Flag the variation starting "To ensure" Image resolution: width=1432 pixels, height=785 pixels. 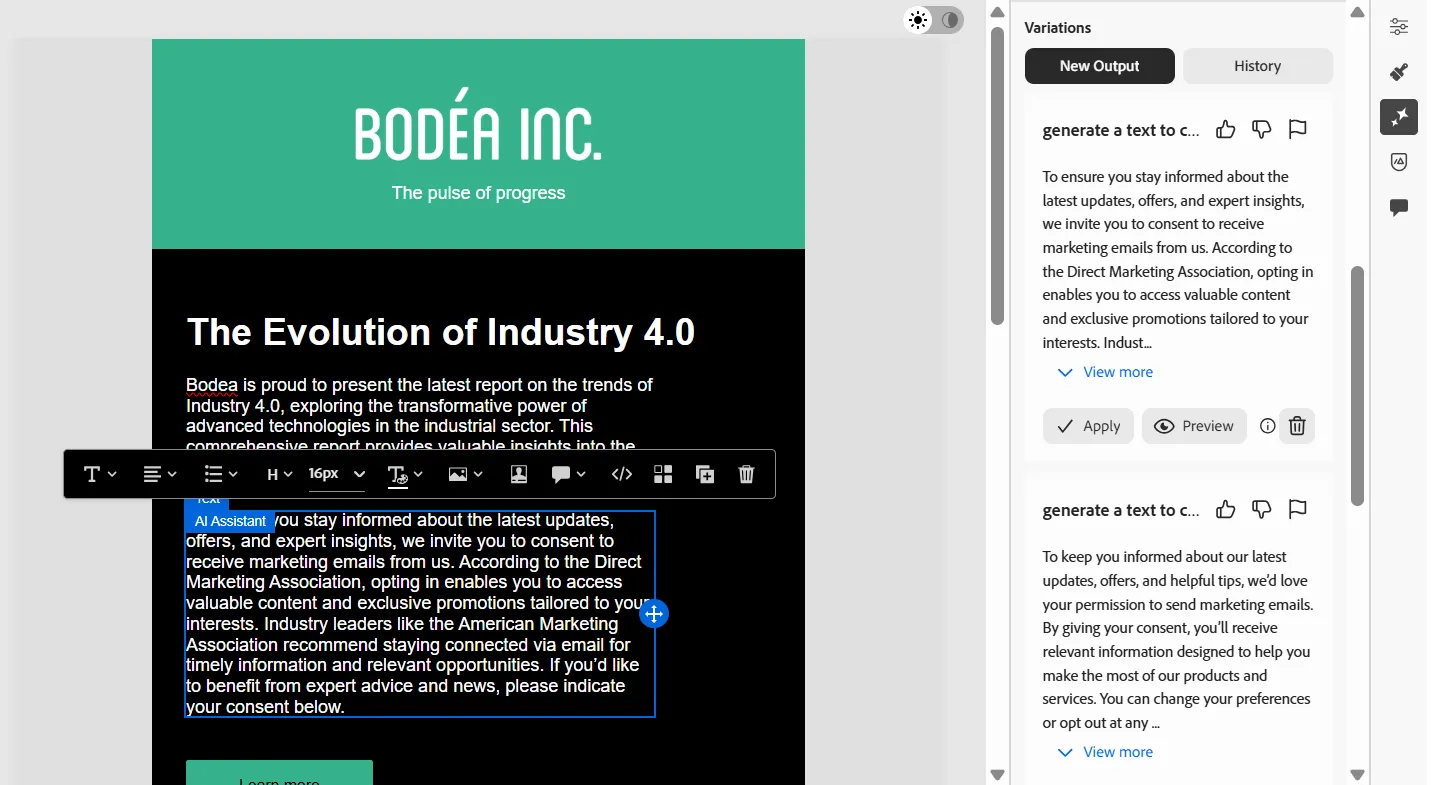coord(1297,129)
